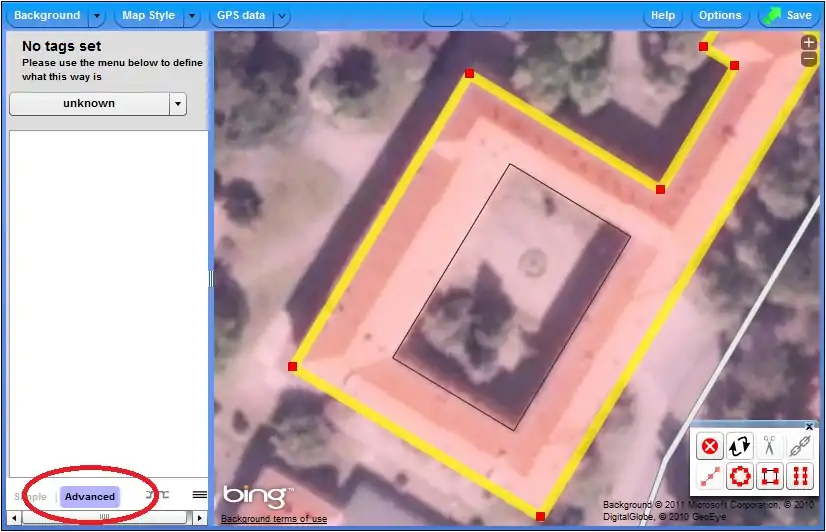Click the chain link merge ways icon
Image resolution: width=826 pixels, height=532 pixels.
pyautogui.click(x=798, y=446)
